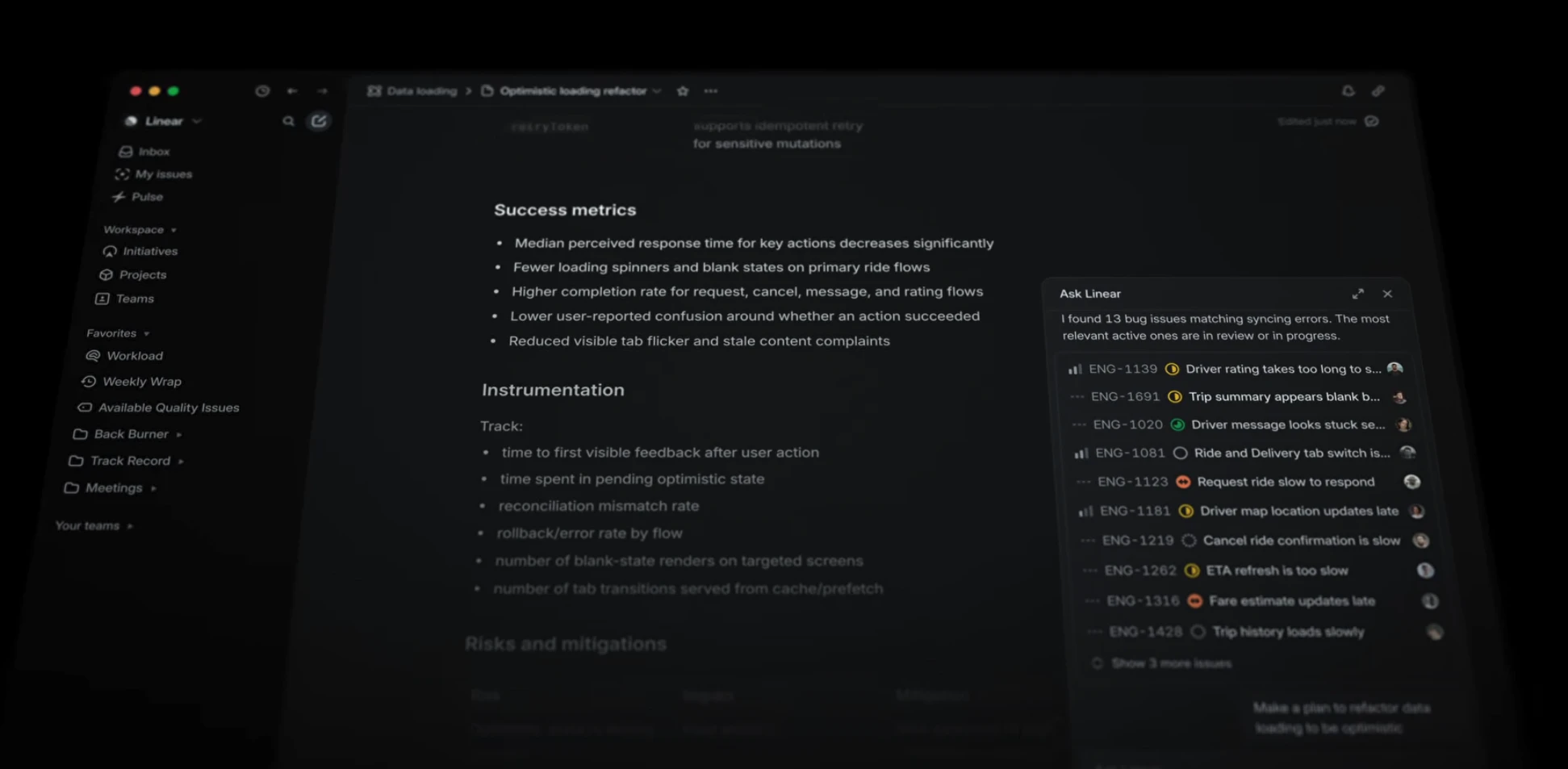Viewport: 1568px width, 769px height.
Task: Open issue ENG-1219 Cancel ride confirmation is slow
Action: (1256, 541)
